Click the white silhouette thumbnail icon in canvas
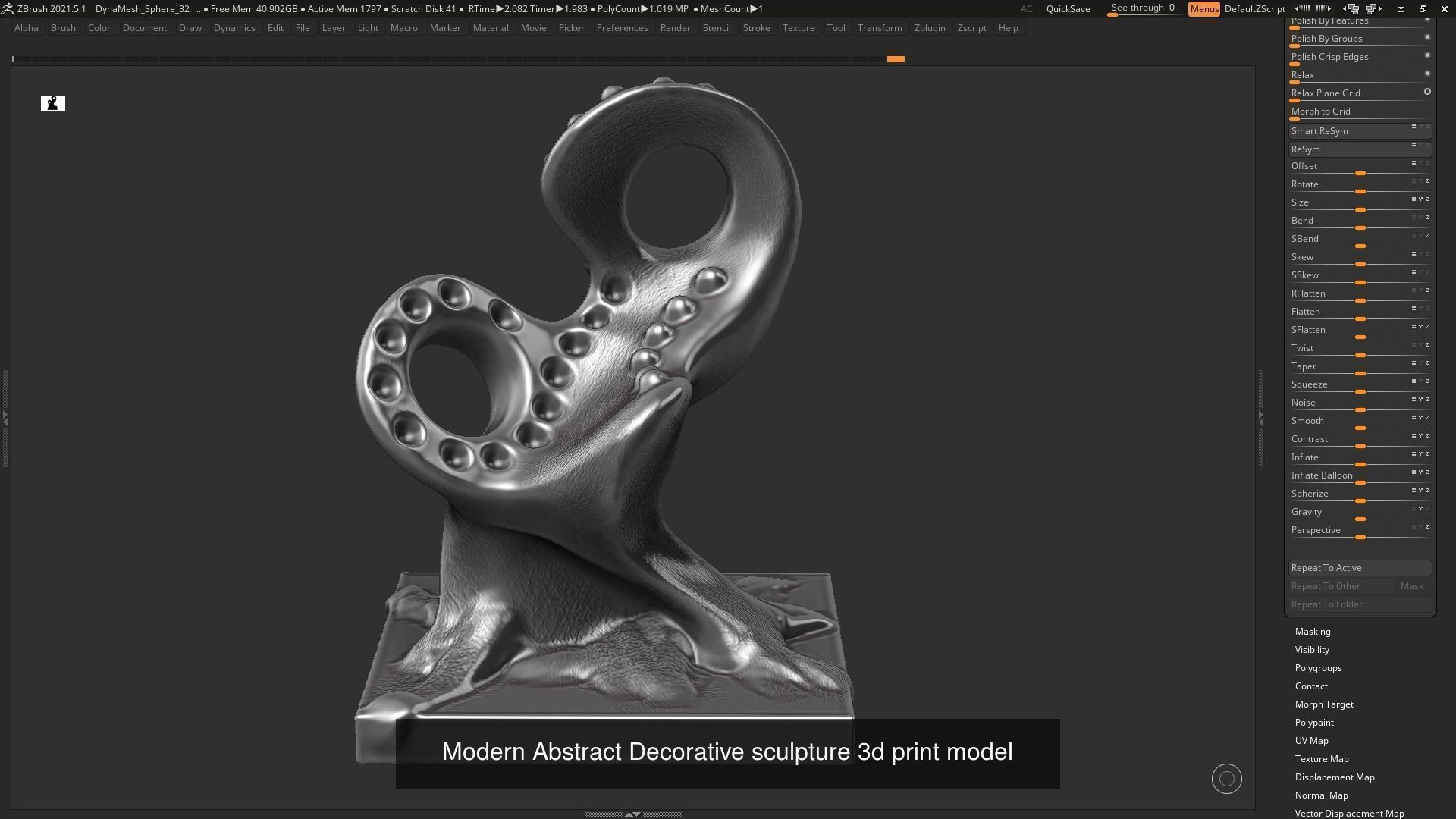The width and height of the screenshot is (1456, 819). [53, 103]
